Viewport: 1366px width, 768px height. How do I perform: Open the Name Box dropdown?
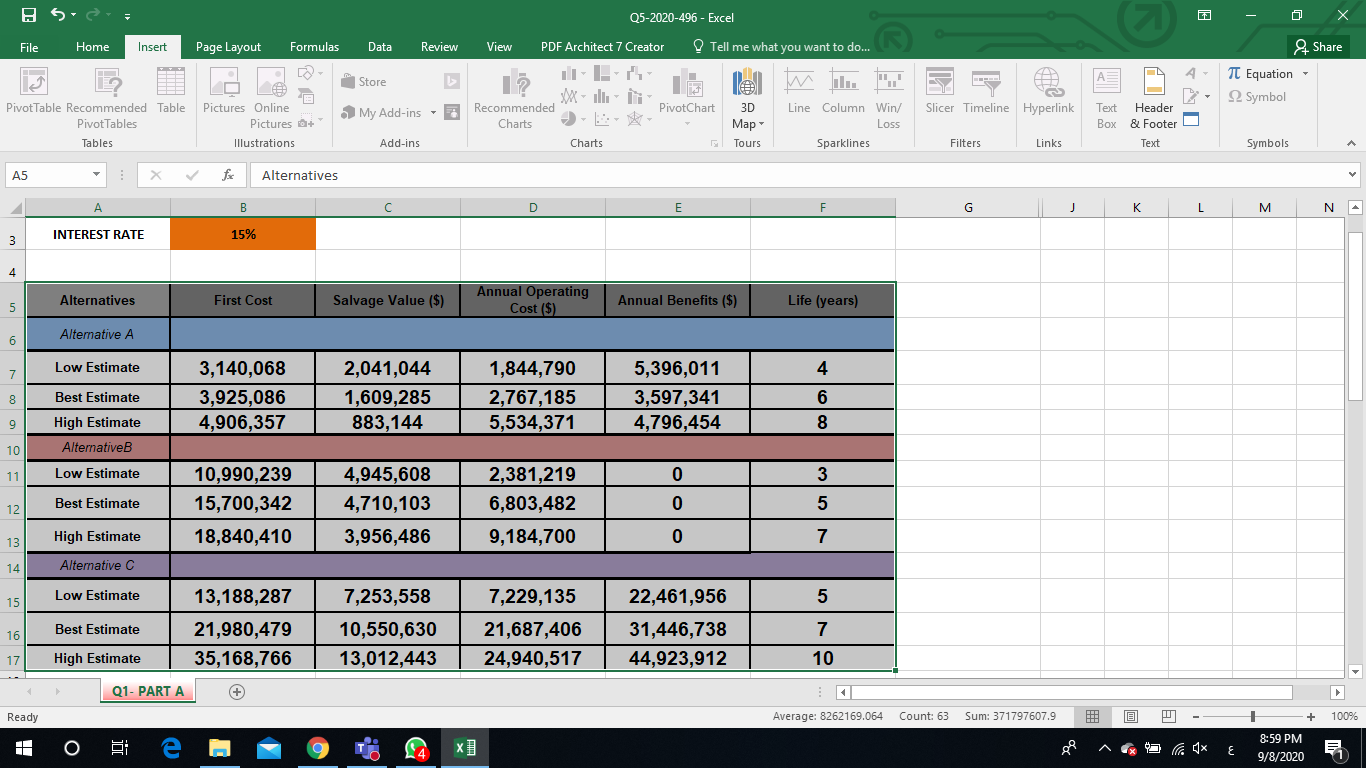point(97,175)
